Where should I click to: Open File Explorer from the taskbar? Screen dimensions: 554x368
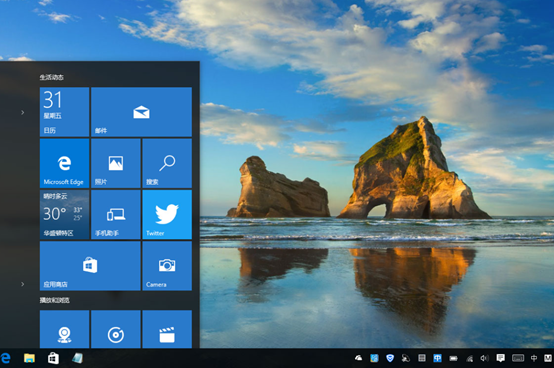click(x=29, y=358)
